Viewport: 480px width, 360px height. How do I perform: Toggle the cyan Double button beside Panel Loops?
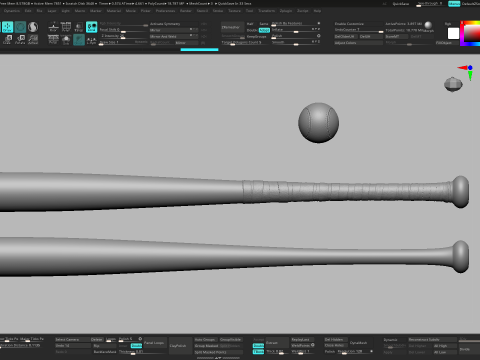pos(136,346)
